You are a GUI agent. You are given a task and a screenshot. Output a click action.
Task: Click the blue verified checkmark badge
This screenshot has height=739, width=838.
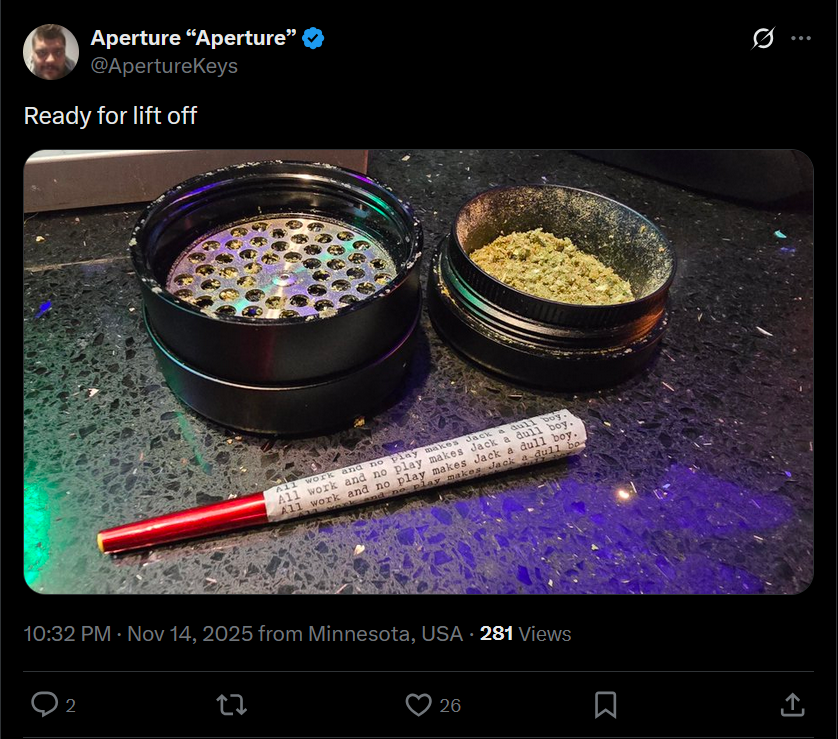313,38
